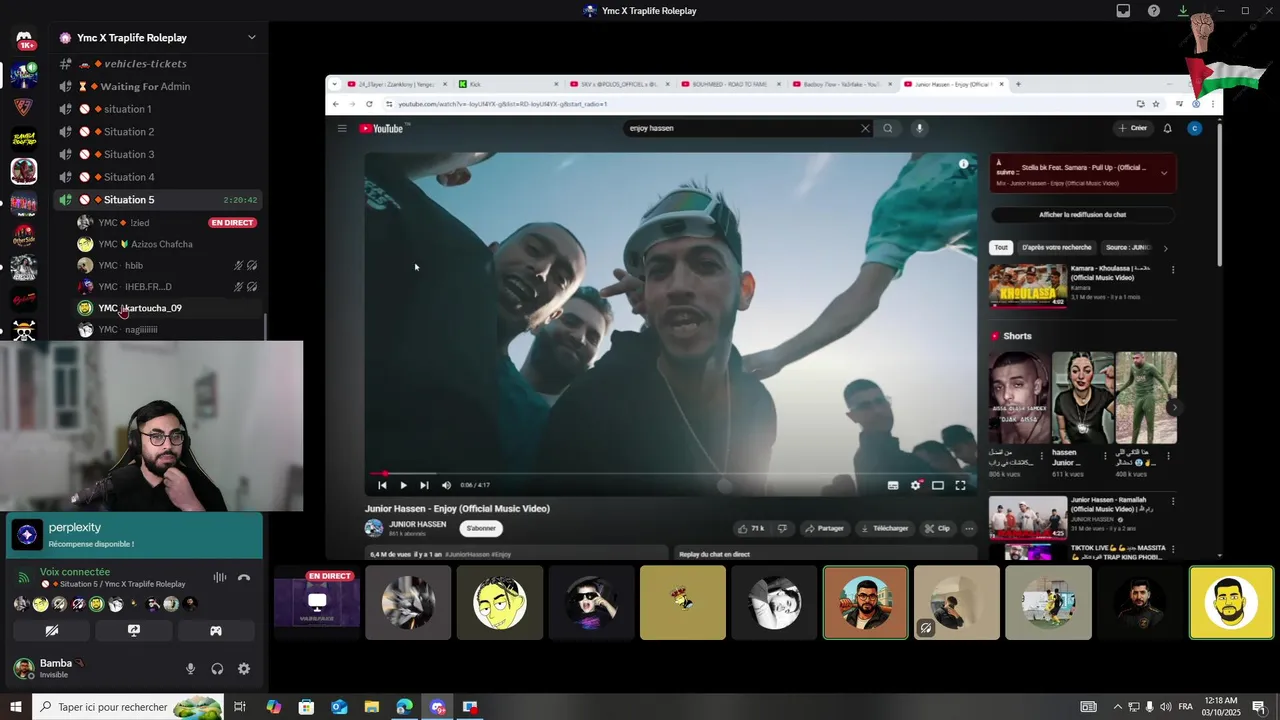Open the Bamba Rooftop server icon
The height and width of the screenshot is (720, 1280).
pos(24,139)
